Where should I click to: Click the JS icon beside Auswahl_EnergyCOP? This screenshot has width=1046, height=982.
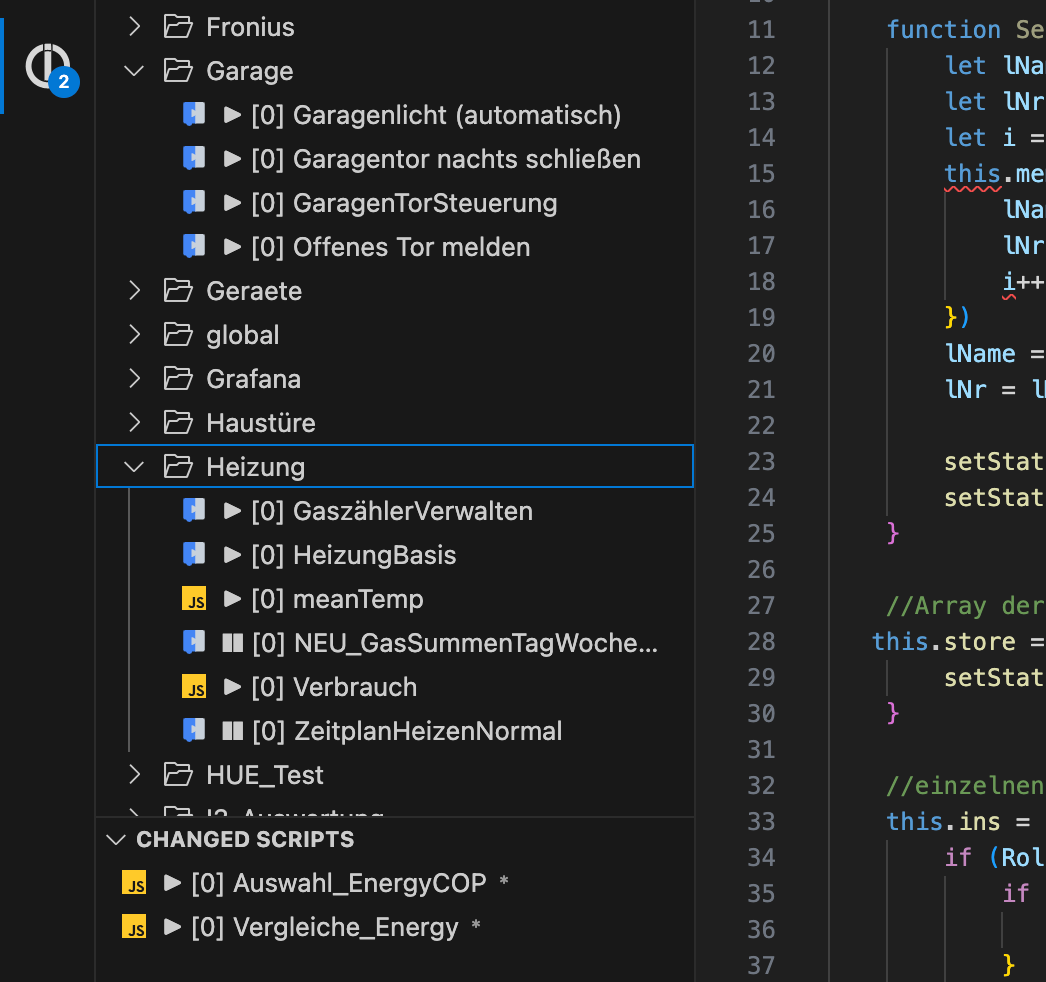(134, 883)
